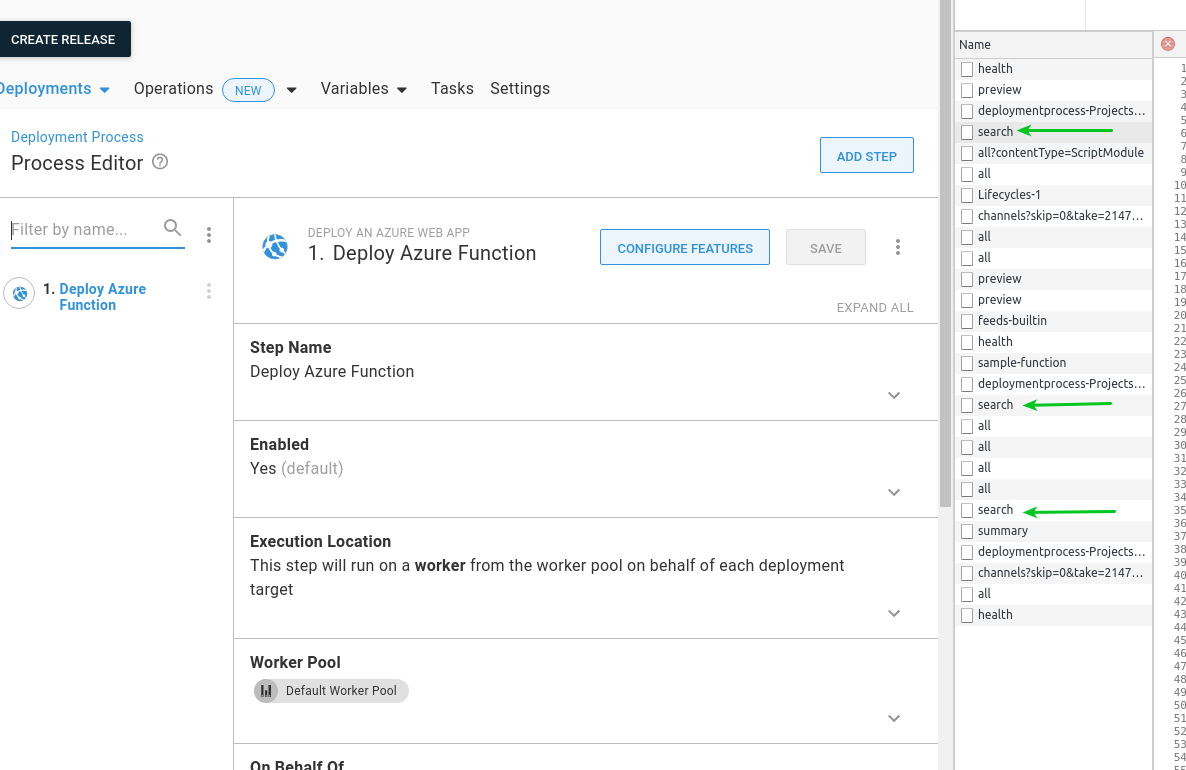Go to the Tasks tab
Viewport: 1186px width, 770px height.
(452, 88)
